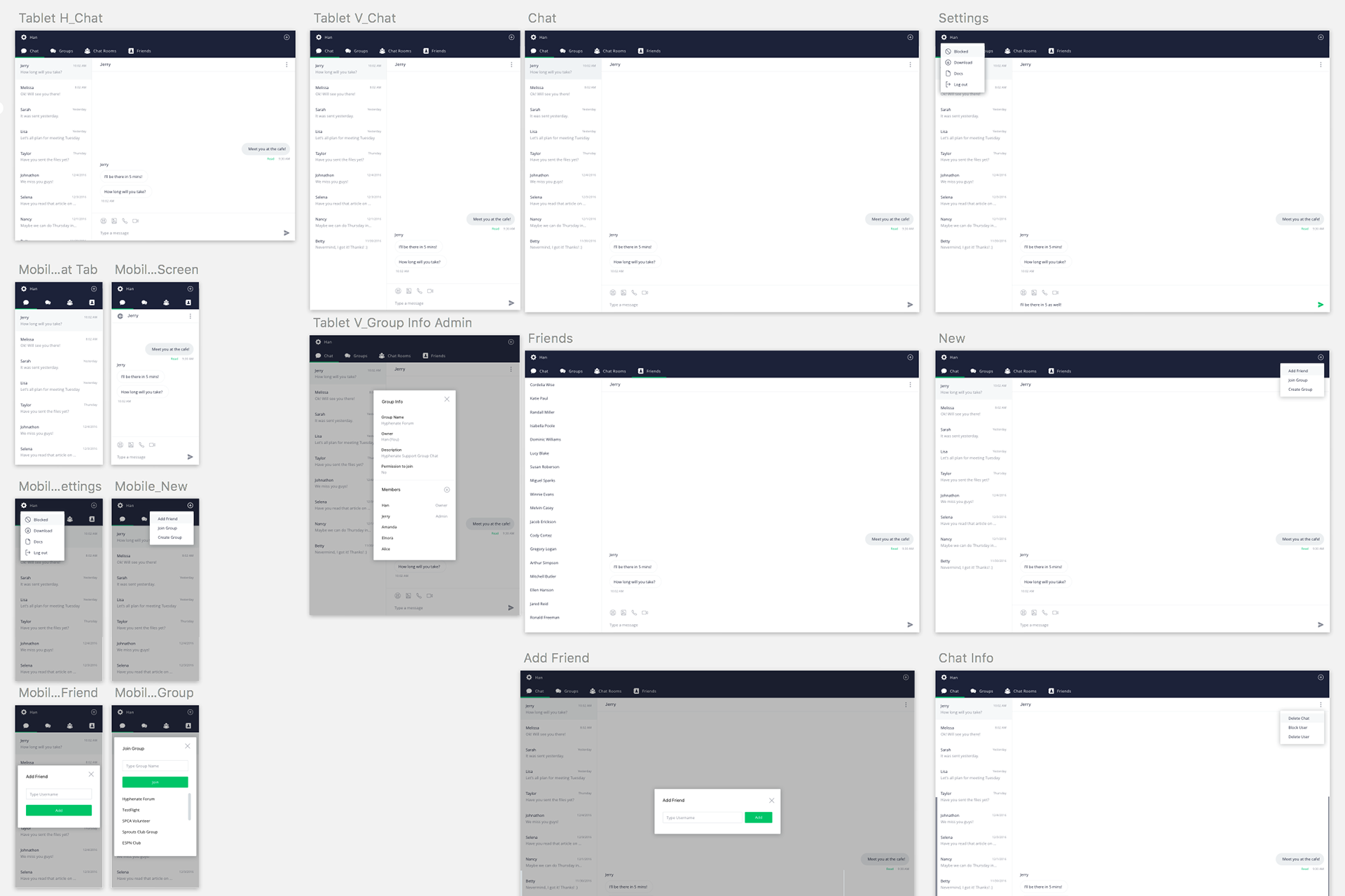Image resolution: width=1345 pixels, height=896 pixels.
Task: Open Chat Rooms tab in Tablet V_Chat
Action: pyautogui.click(x=395, y=51)
